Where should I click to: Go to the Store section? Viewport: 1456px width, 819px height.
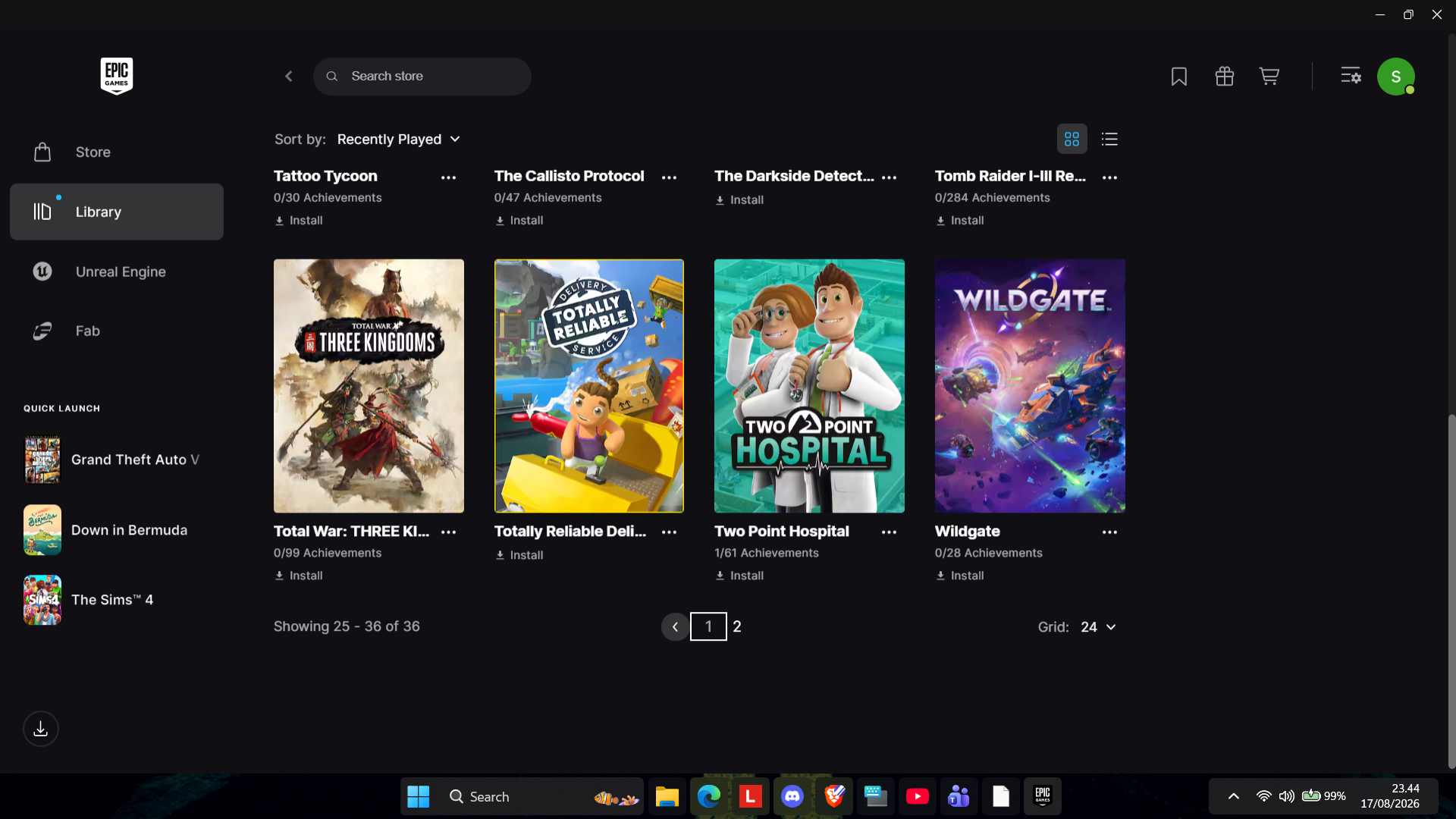(117, 152)
